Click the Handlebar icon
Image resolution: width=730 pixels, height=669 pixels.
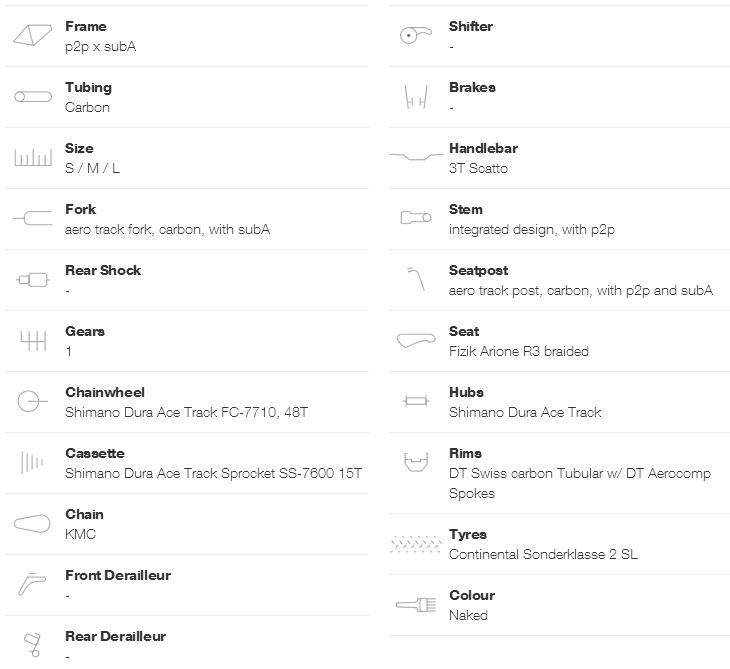point(415,157)
